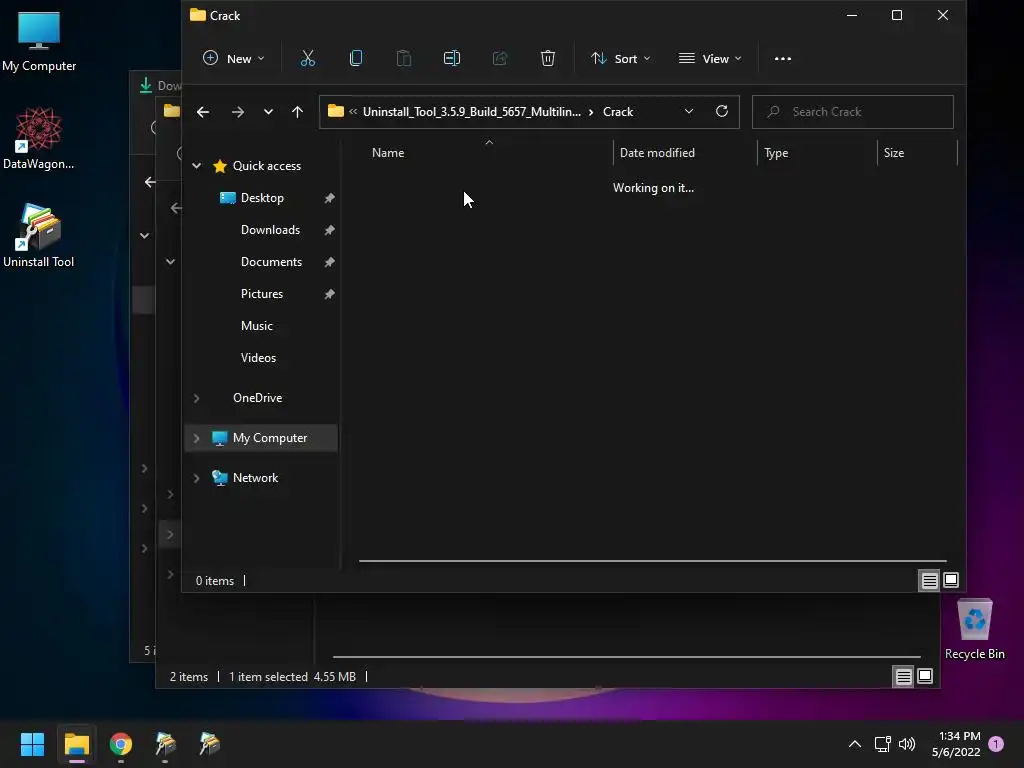The width and height of the screenshot is (1024, 768).
Task: Collapse Quick access tree node
Action: point(197,166)
